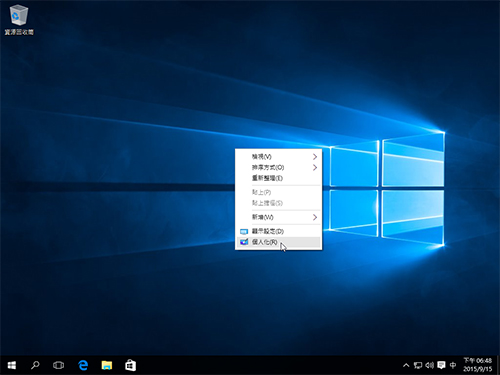
Task: Expand the 排序方式(O) submenu arrow
Action: tap(315, 167)
